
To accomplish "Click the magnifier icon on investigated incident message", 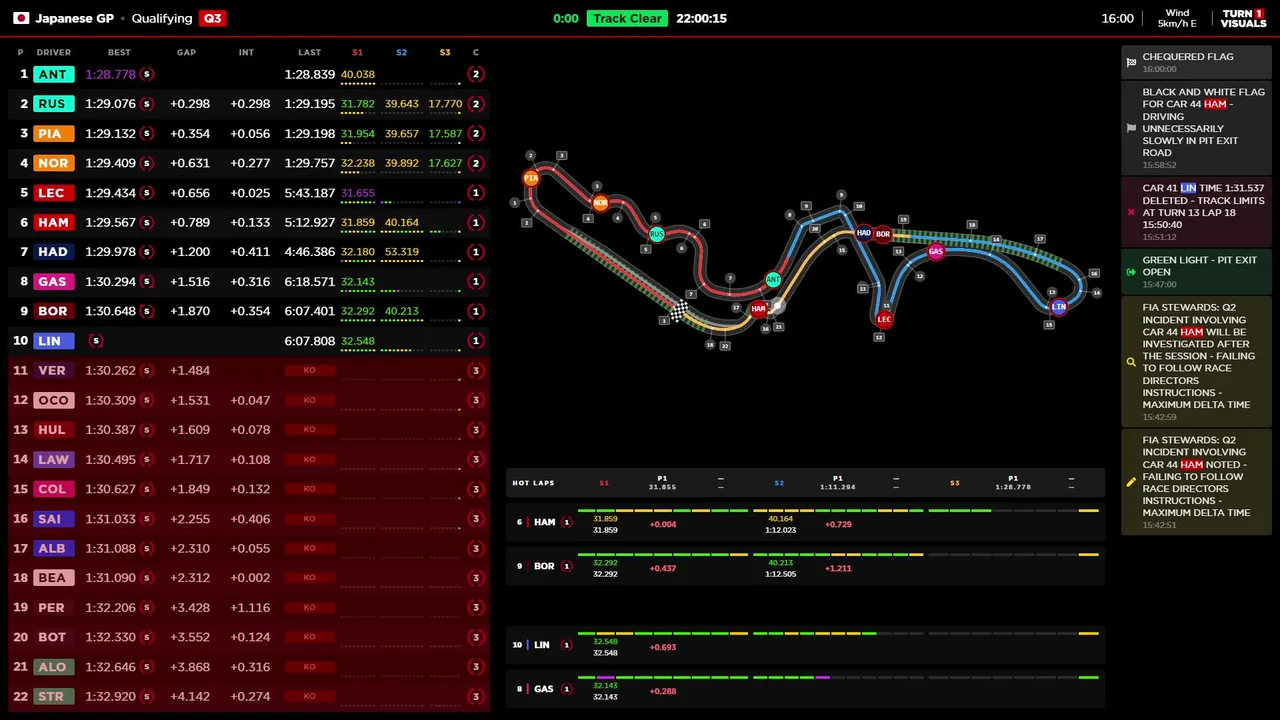I will [x=1131, y=362].
